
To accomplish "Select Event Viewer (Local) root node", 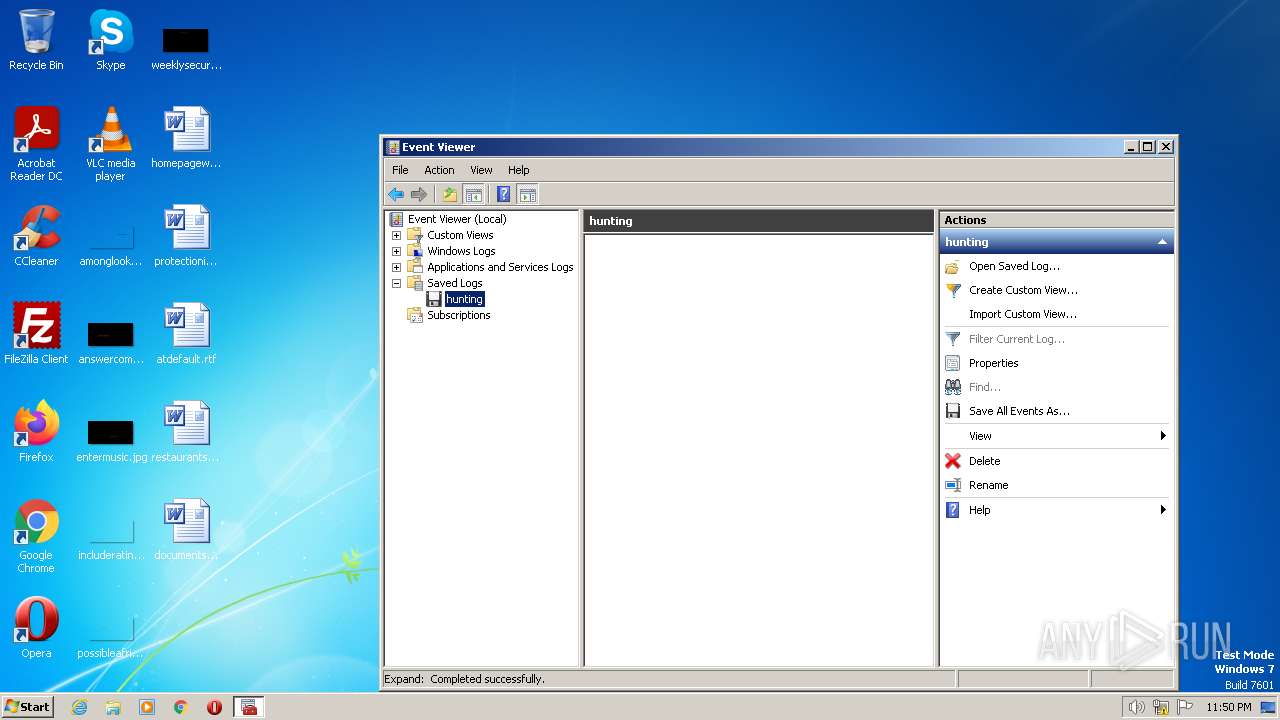I will pyautogui.click(x=457, y=219).
